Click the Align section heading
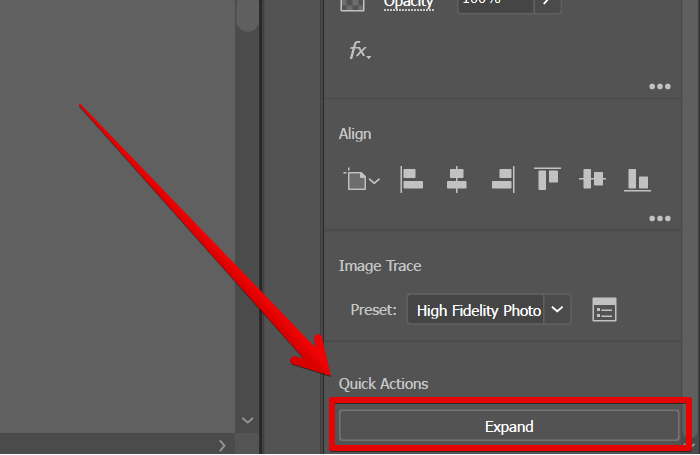This screenshot has height=455, width=700. click(355, 134)
